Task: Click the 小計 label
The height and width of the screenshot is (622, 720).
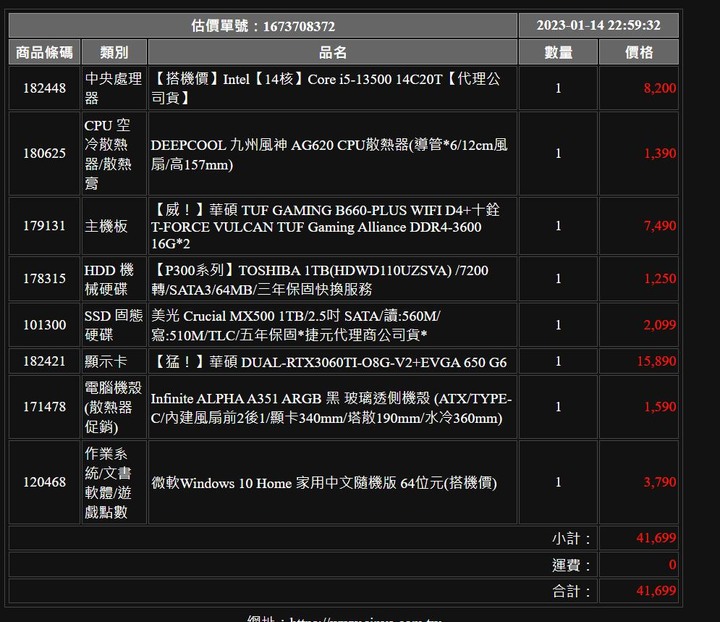Action: tap(571, 538)
